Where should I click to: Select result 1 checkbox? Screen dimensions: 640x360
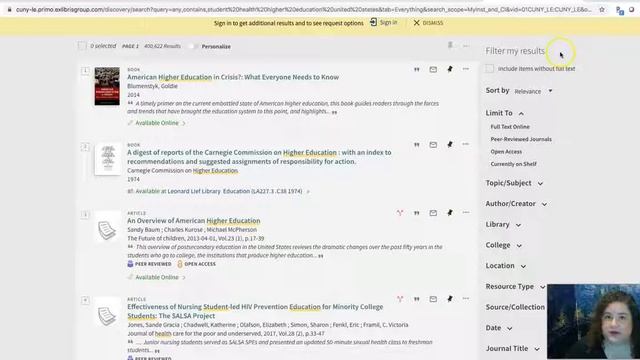(x=85, y=71)
